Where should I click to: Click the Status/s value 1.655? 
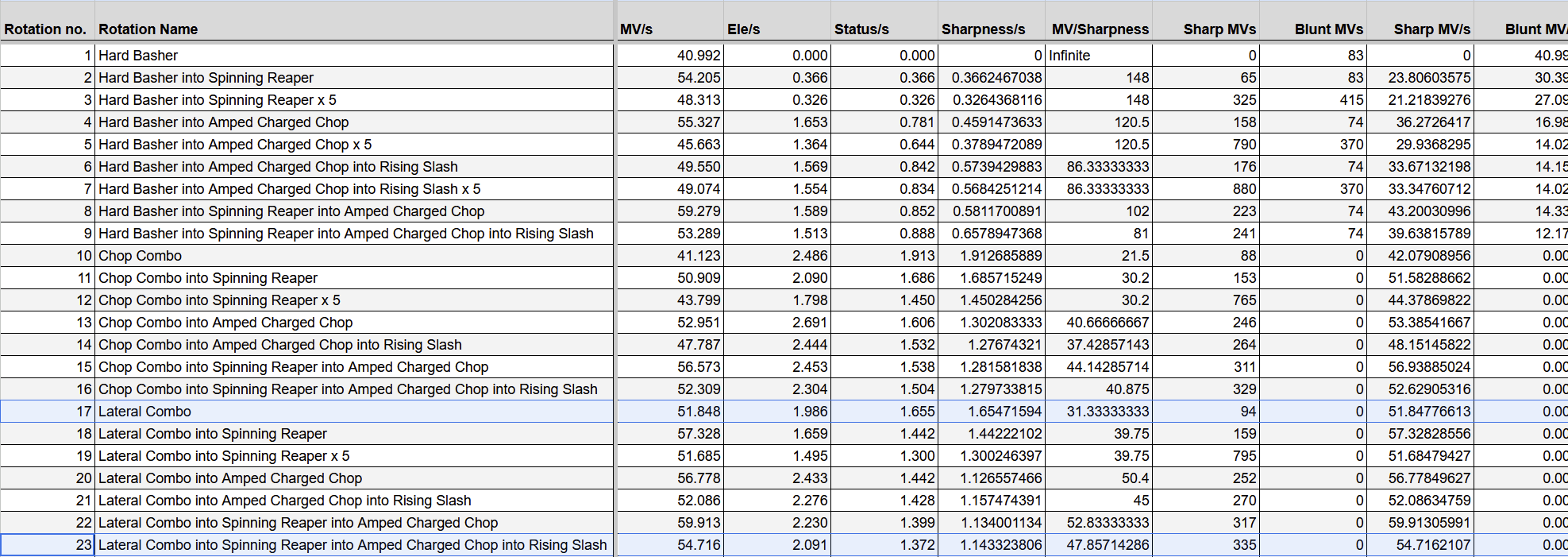(x=884, y=412)
